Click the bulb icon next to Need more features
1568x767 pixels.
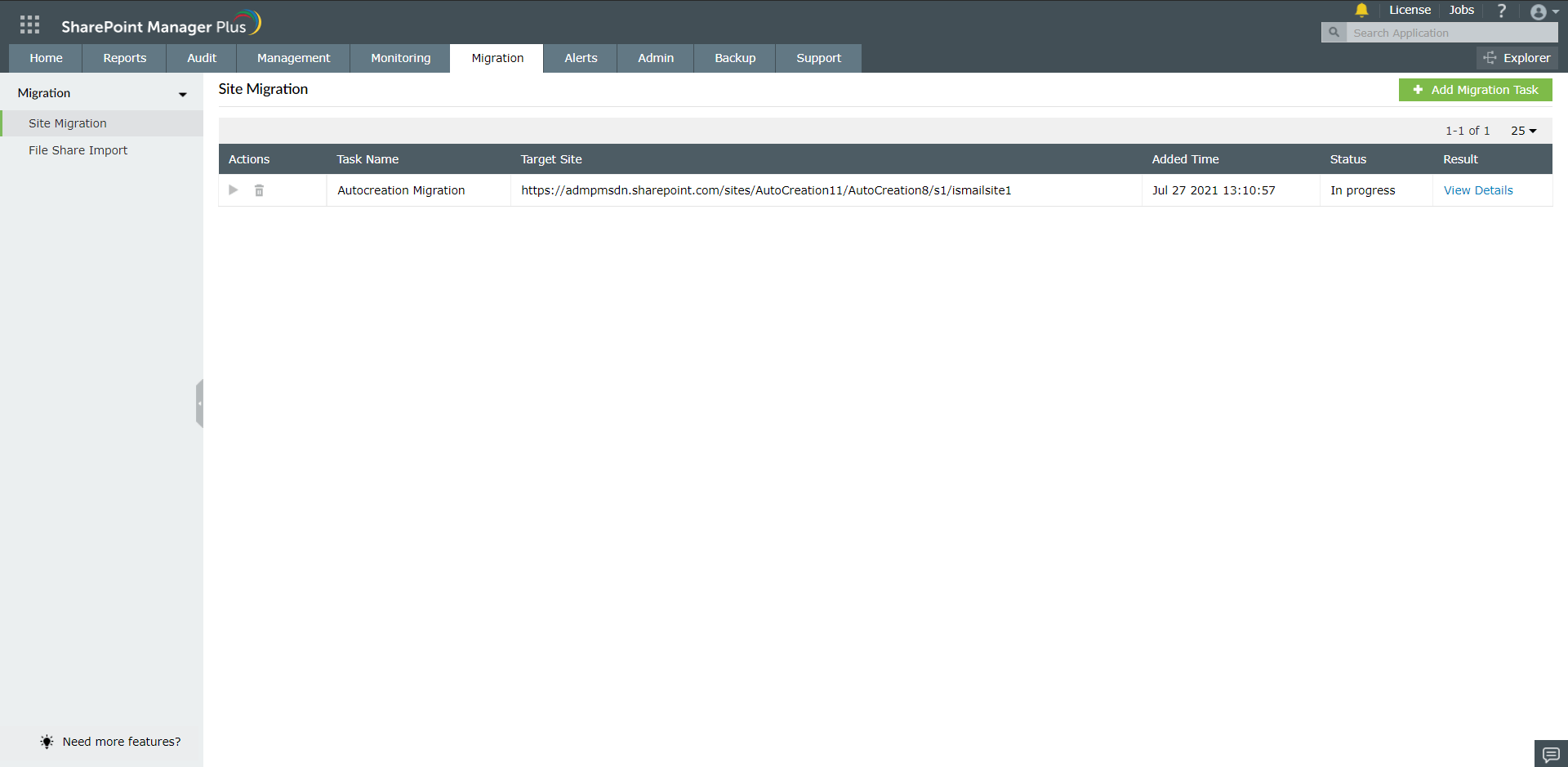(47, 742)
